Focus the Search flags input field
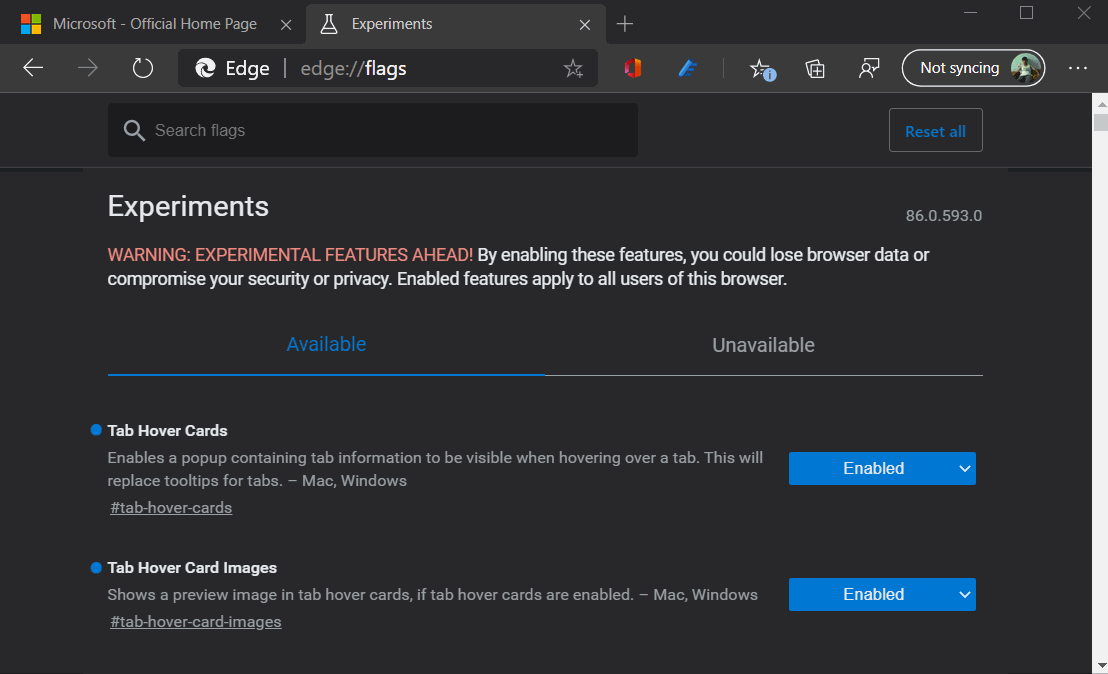Image resolution: width=1108 pixels, height=674 pixels. pos(372,130)
